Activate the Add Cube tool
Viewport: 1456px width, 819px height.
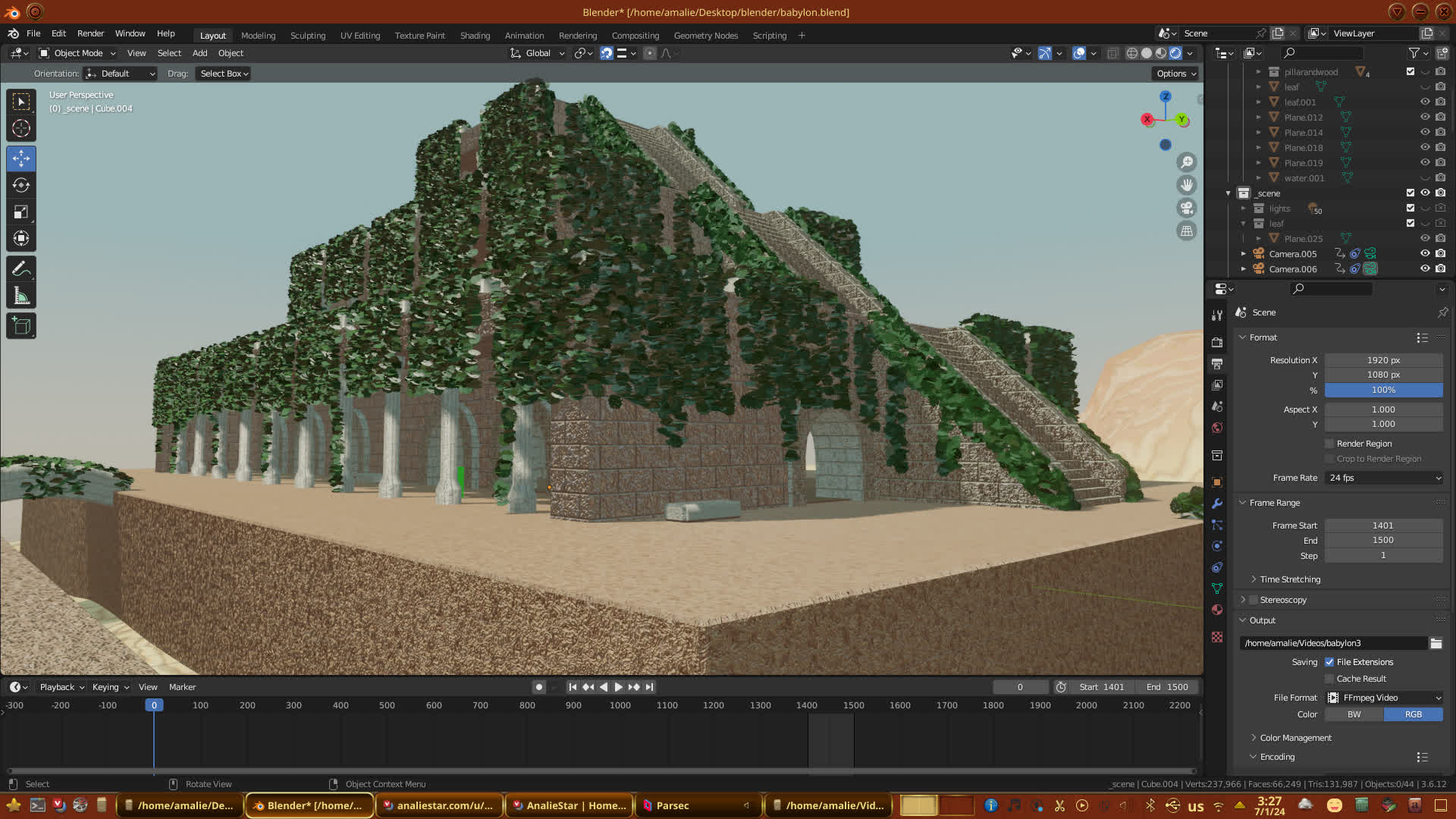[21, 326]
